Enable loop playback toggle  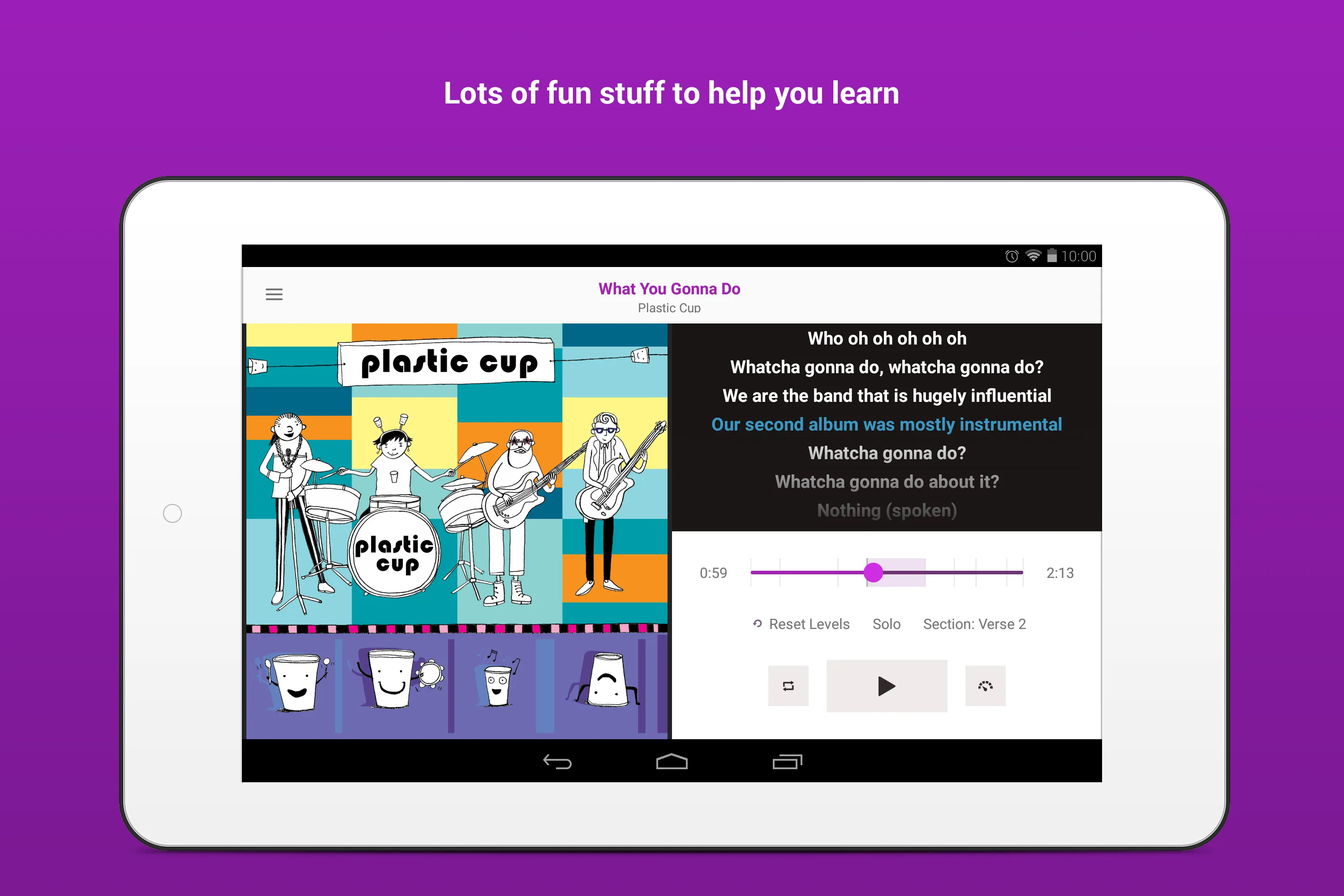pos(788,686)
